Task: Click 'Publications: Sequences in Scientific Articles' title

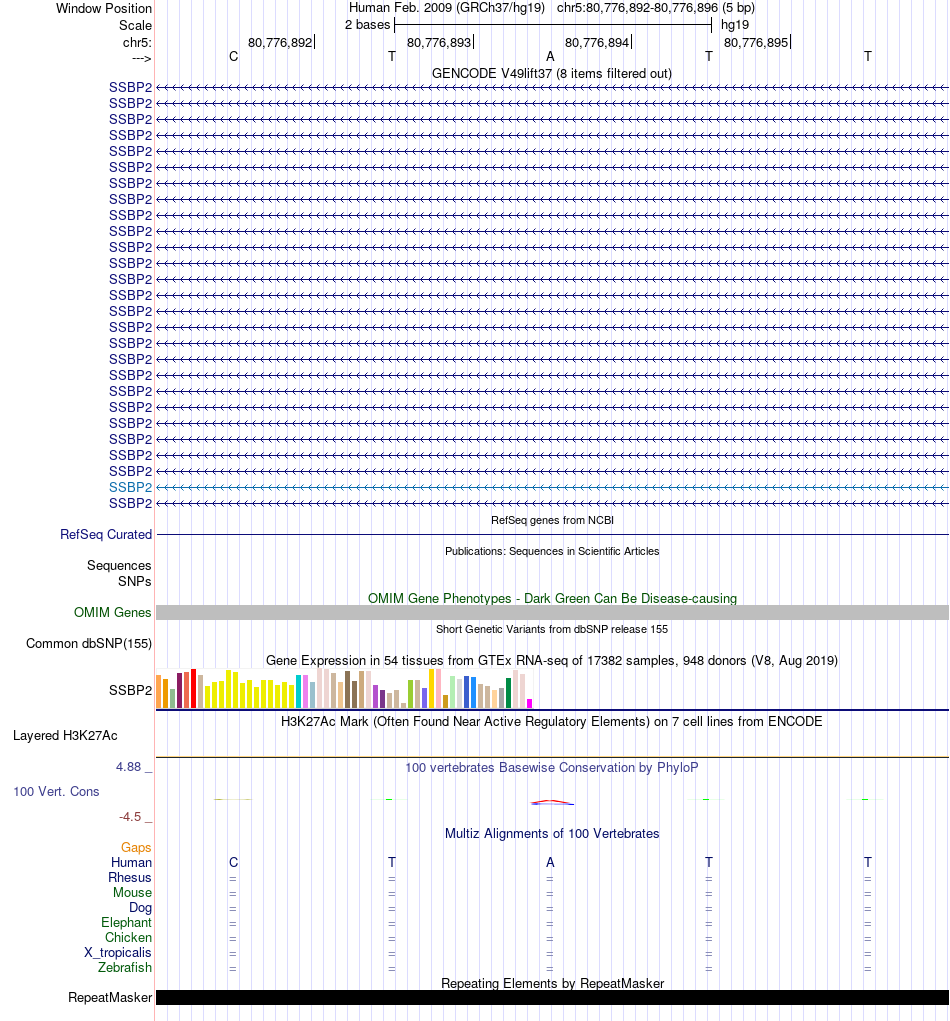Action: click(552, 552)
